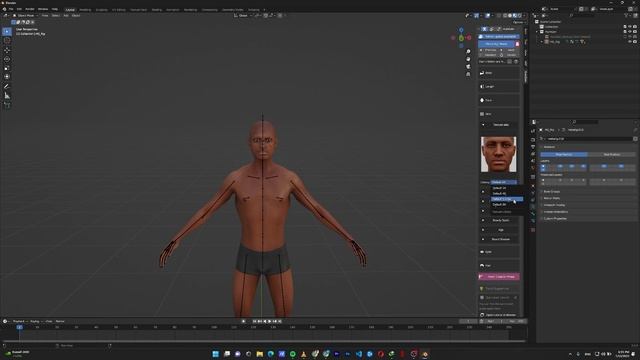Select the Scale tool
The height and width of the screenshot is (360, 640).
[x=7, y=68]
